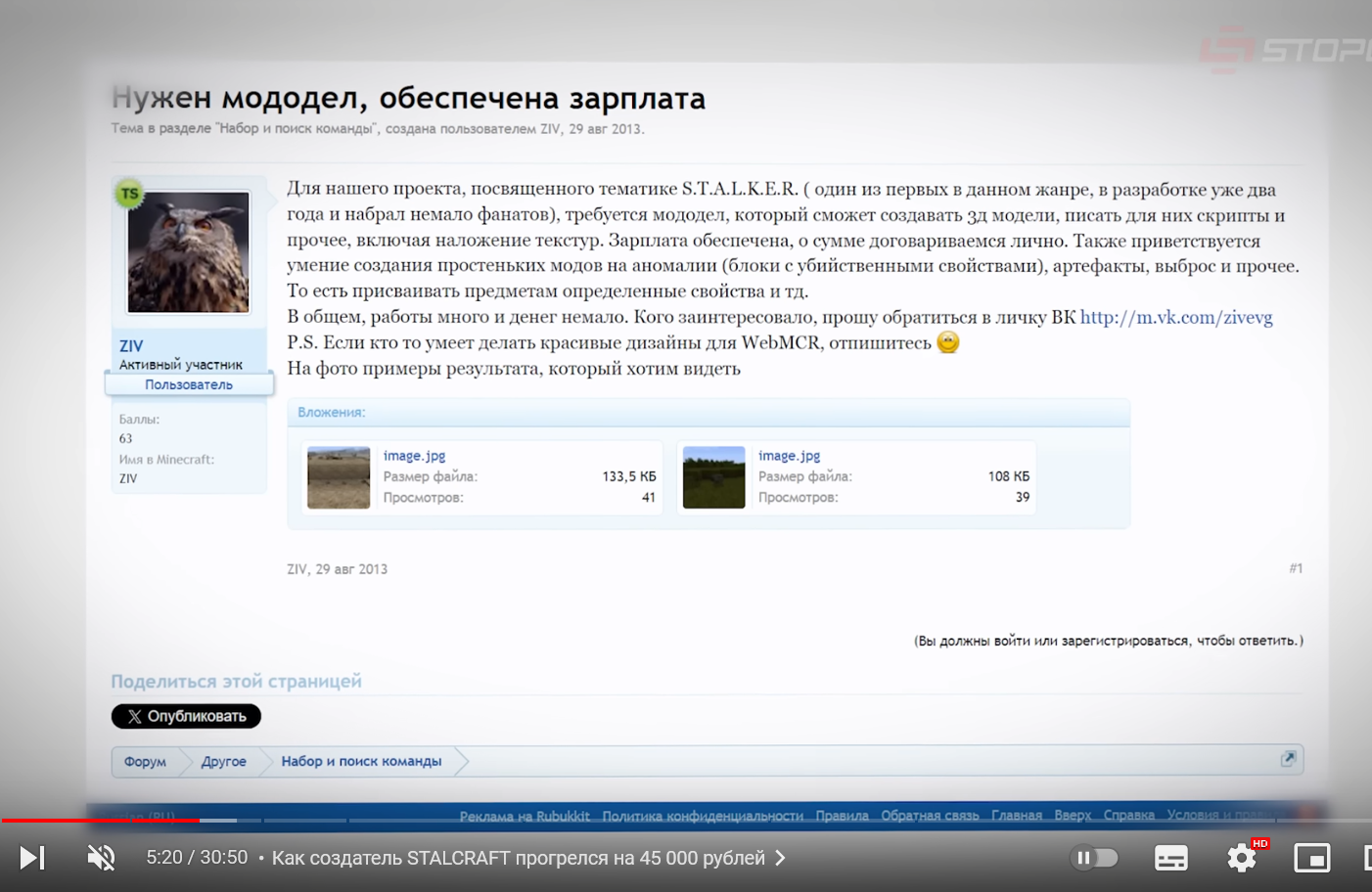
Task: Open the video settings gear
Action: click(1242, 858)
